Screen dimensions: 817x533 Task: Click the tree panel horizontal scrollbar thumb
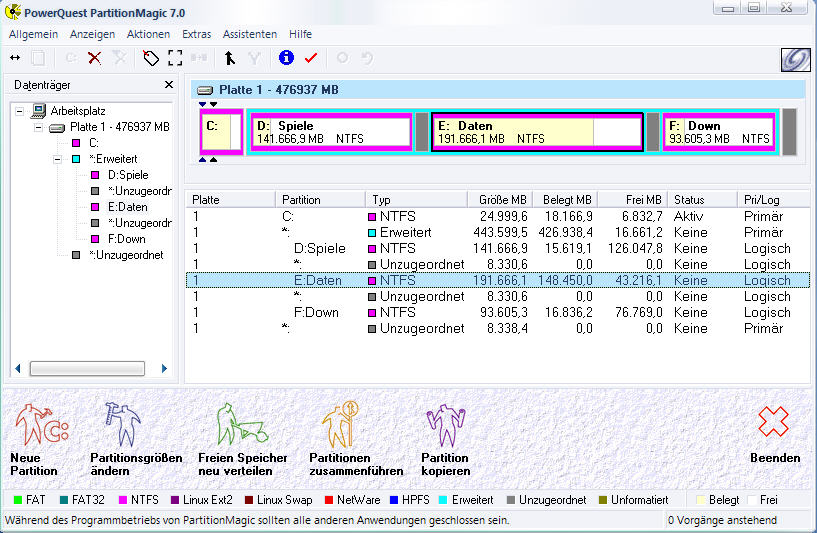click(x=87, y=369)
